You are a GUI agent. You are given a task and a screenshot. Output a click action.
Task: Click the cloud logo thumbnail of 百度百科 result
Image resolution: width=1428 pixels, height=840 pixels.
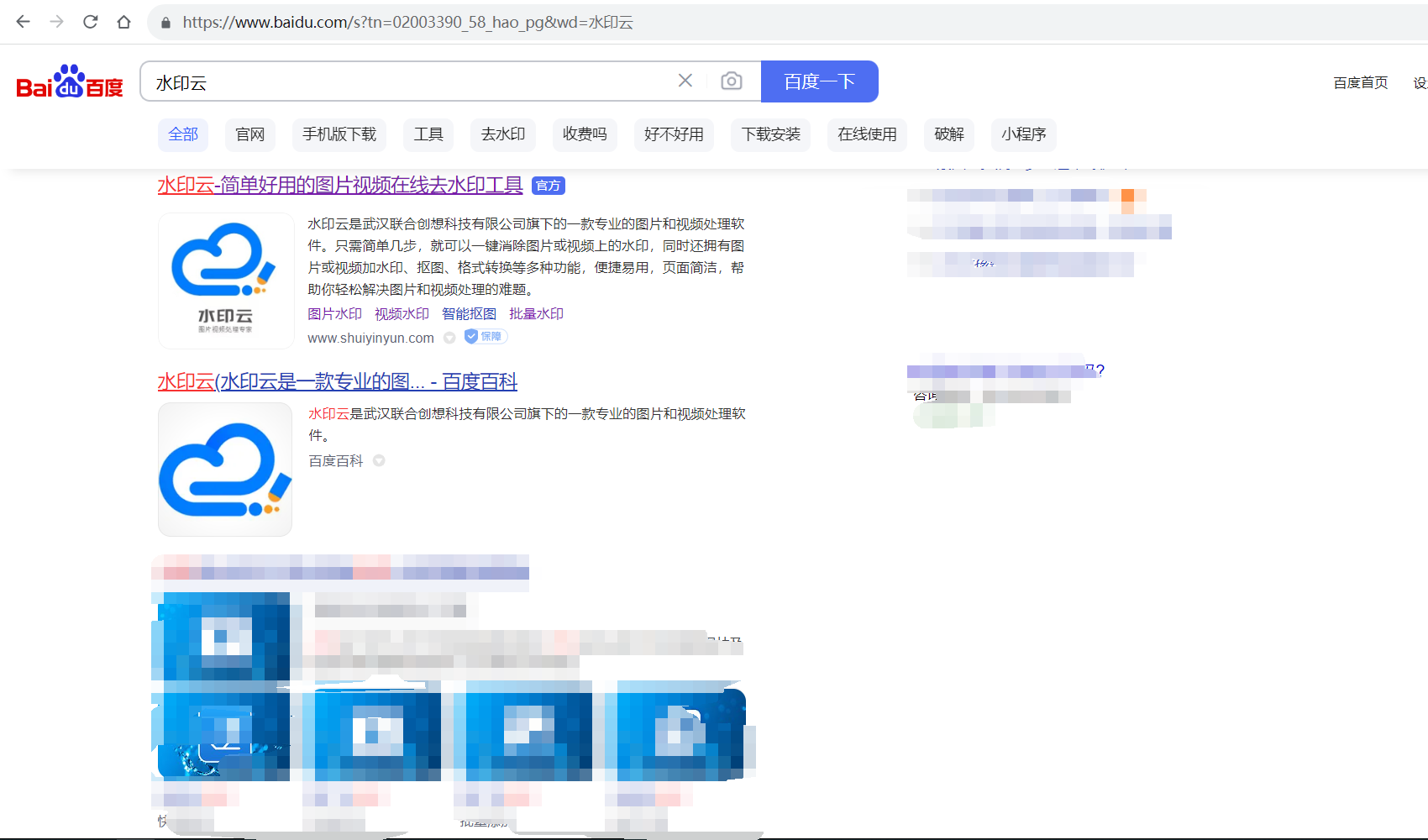225,470
